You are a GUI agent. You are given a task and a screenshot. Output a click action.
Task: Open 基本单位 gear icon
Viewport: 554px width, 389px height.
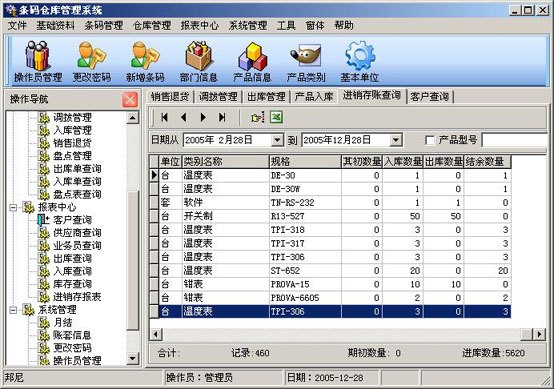point(359,61)
